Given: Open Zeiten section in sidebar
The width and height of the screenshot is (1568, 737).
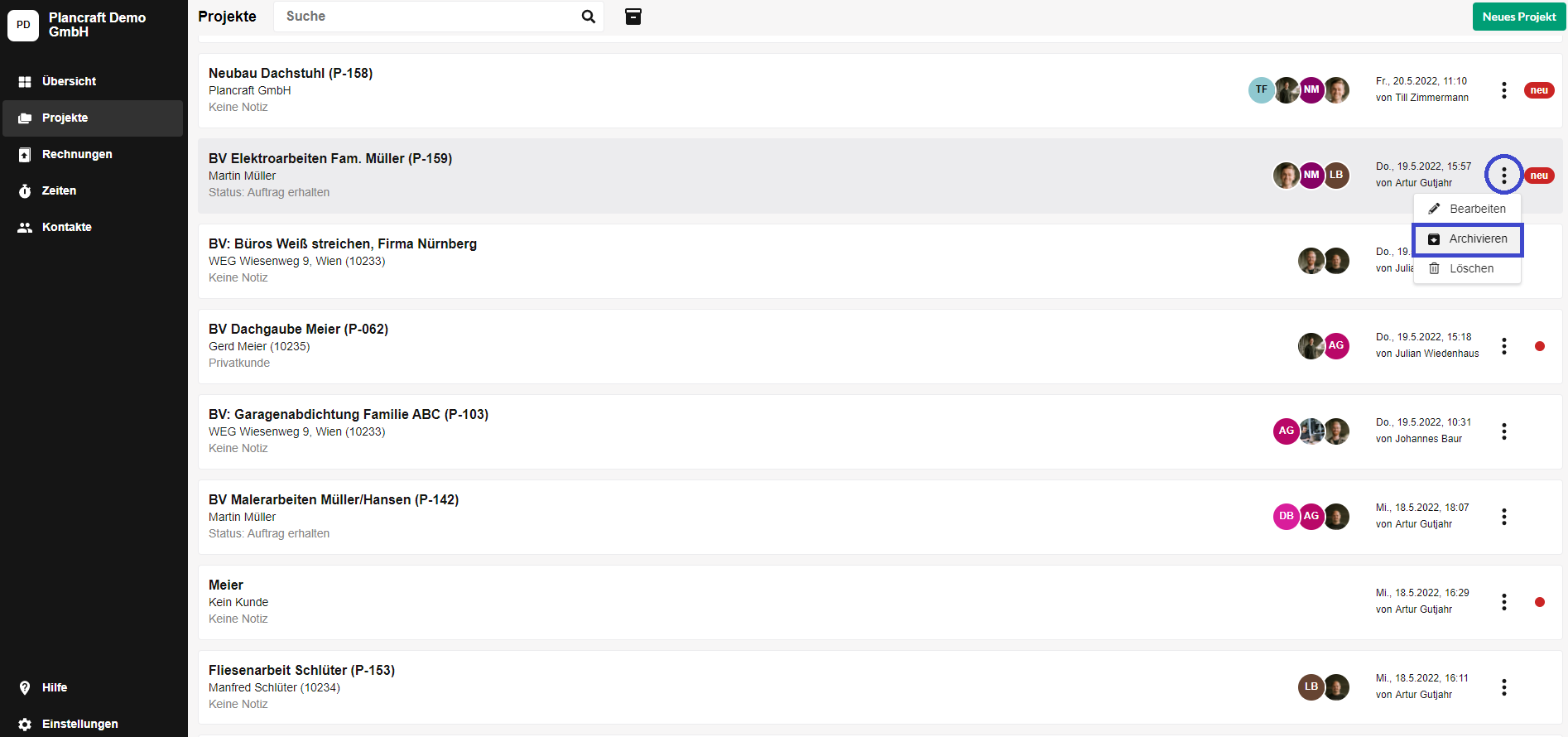Looking at the screenshot, I should (93, 190).
